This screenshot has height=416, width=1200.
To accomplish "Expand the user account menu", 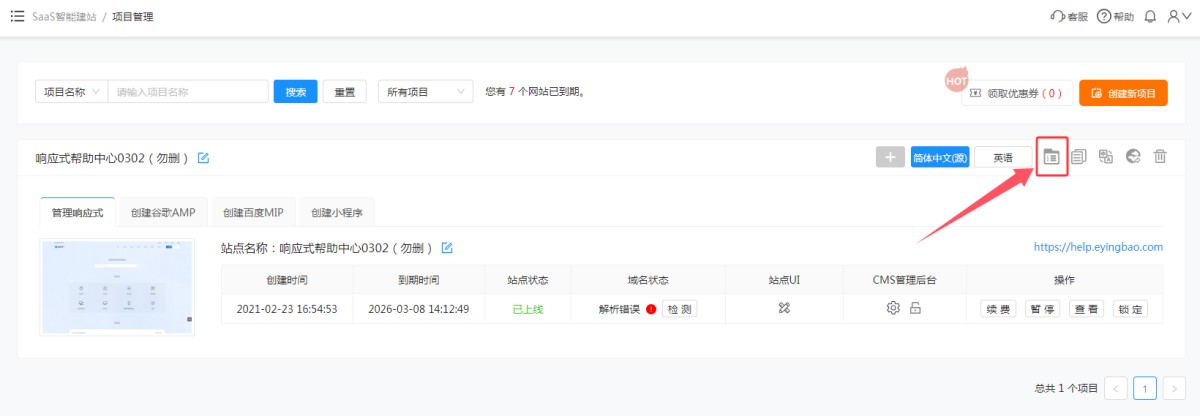I will tap(1179, 17).
